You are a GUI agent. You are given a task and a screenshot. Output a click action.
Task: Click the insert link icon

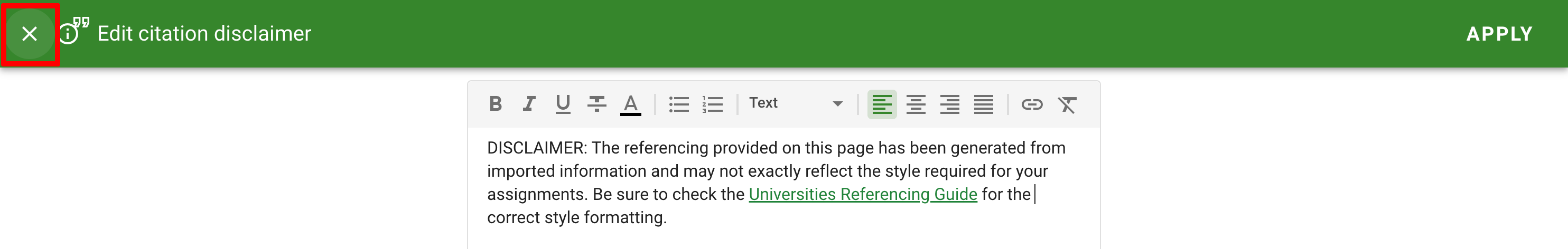[1032, 104]
